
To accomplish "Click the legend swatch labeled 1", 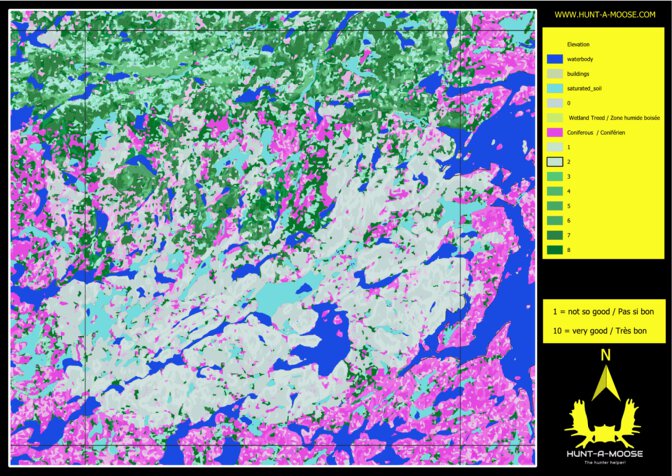I will (x=555, y=147).
